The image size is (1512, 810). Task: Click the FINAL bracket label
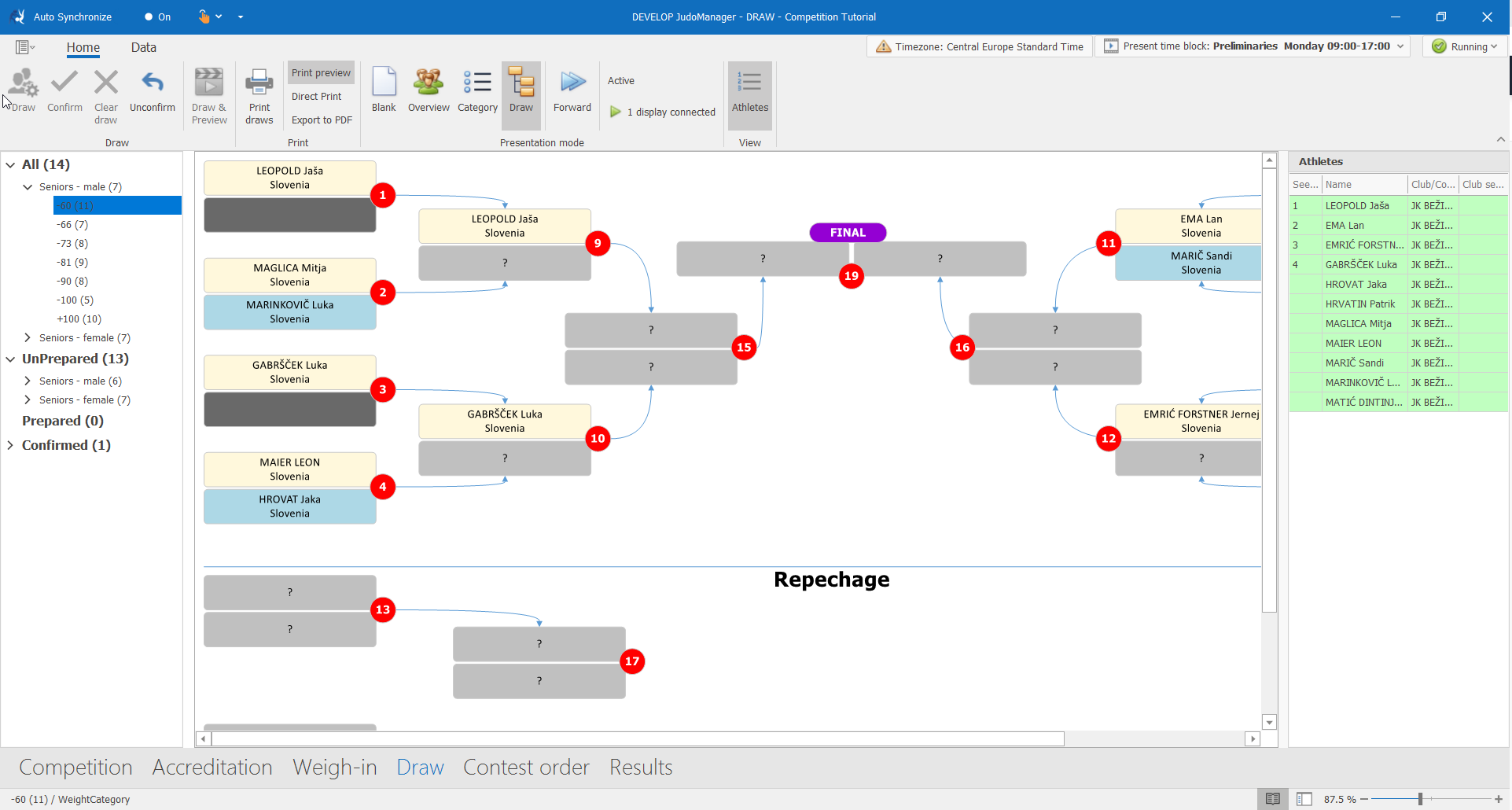848,232
